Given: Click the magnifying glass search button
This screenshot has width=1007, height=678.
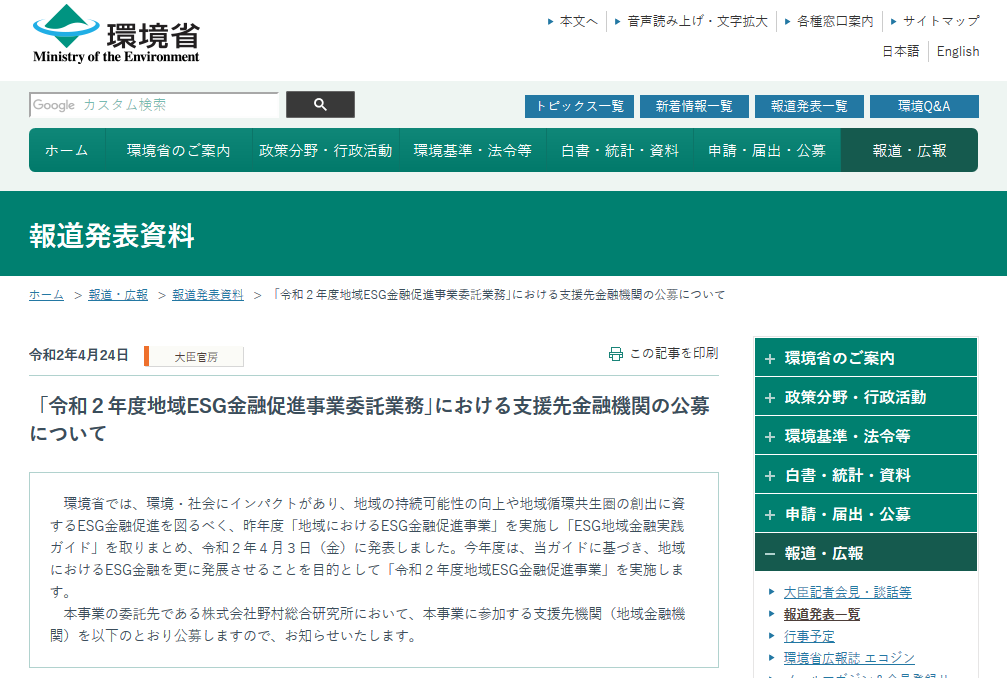Looking at the screenshot, I should click(320, 105).
